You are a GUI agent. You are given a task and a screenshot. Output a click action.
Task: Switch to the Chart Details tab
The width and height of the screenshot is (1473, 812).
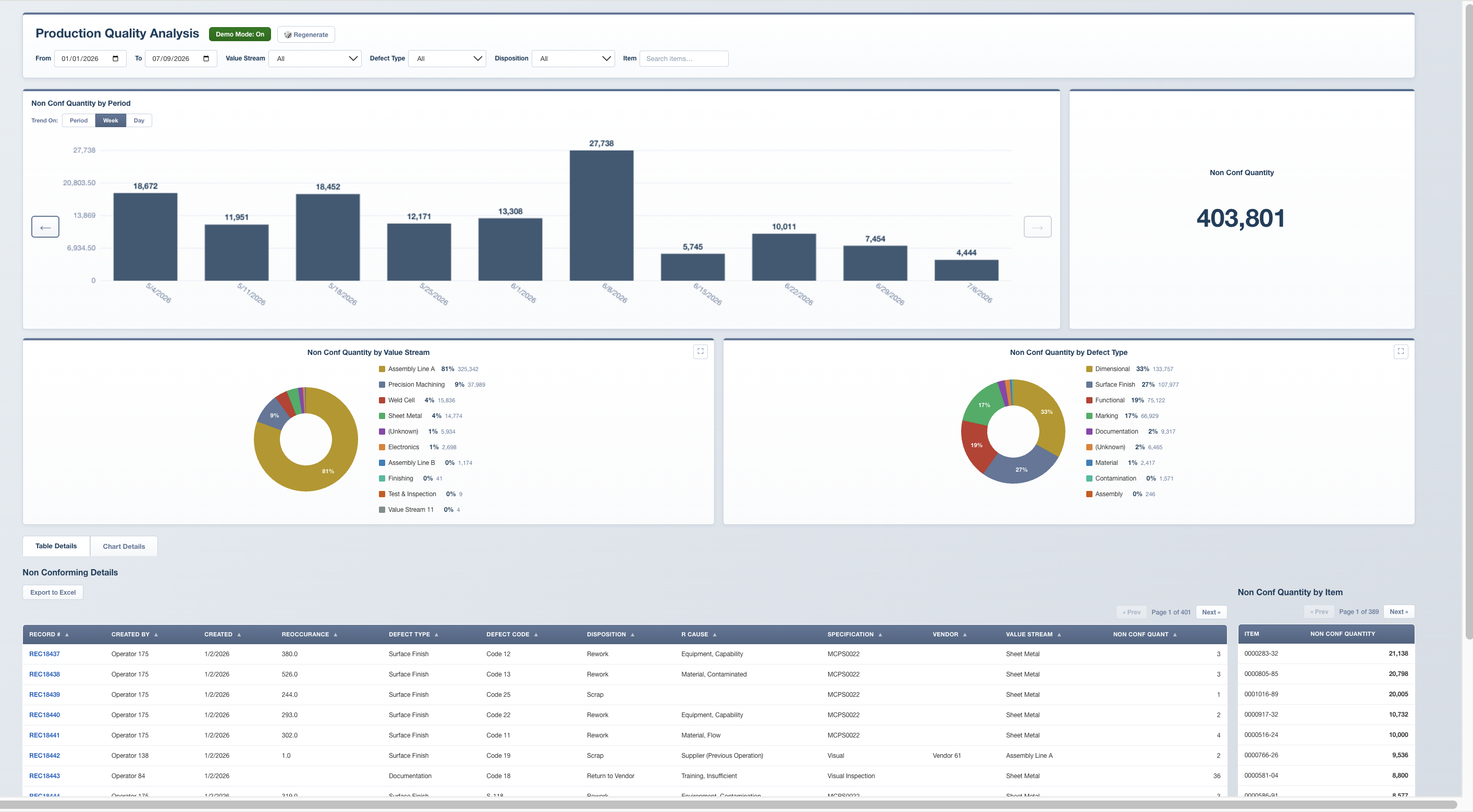click(124, 546)
